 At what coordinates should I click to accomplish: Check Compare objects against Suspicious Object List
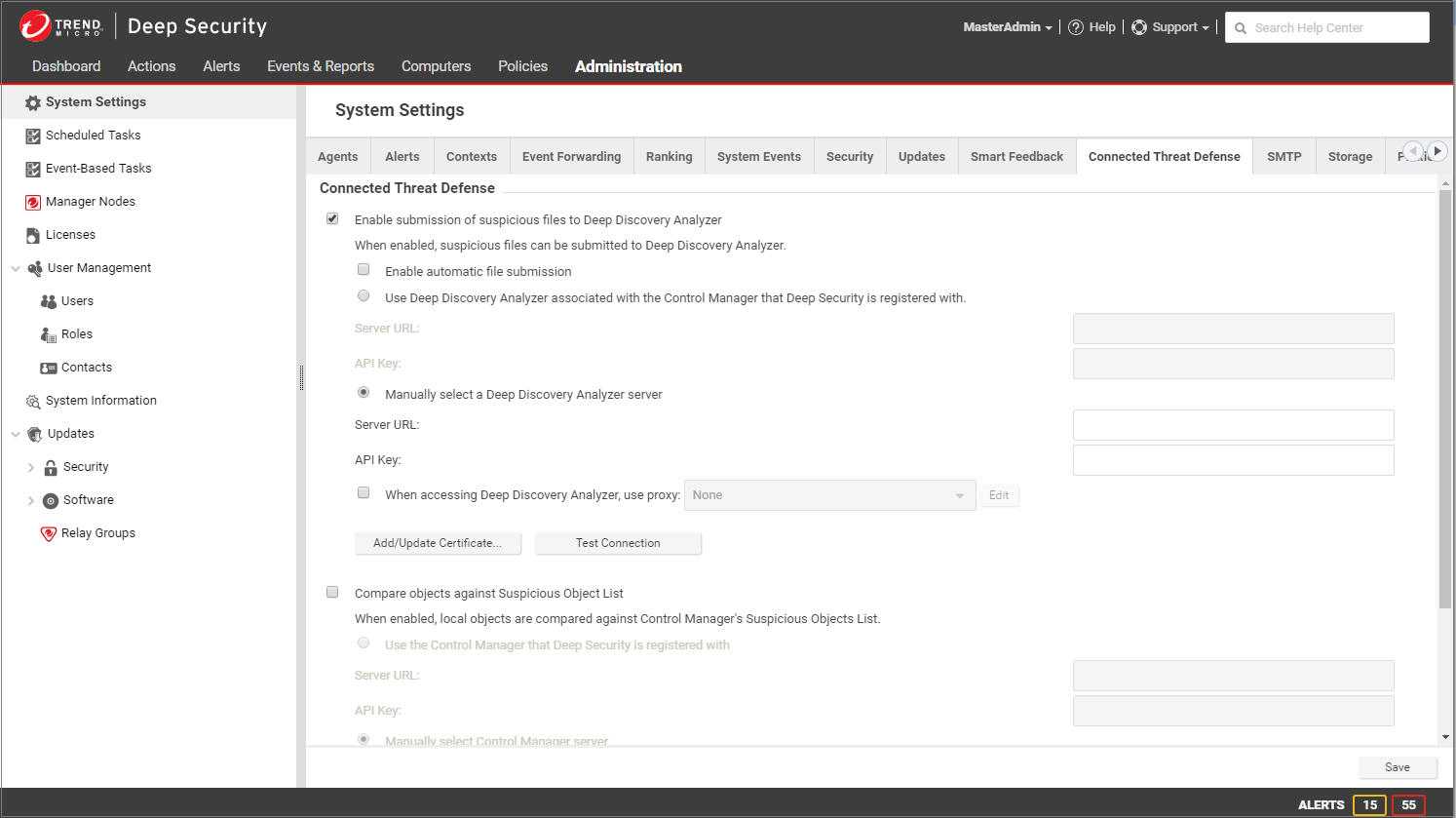pos(332,592)
